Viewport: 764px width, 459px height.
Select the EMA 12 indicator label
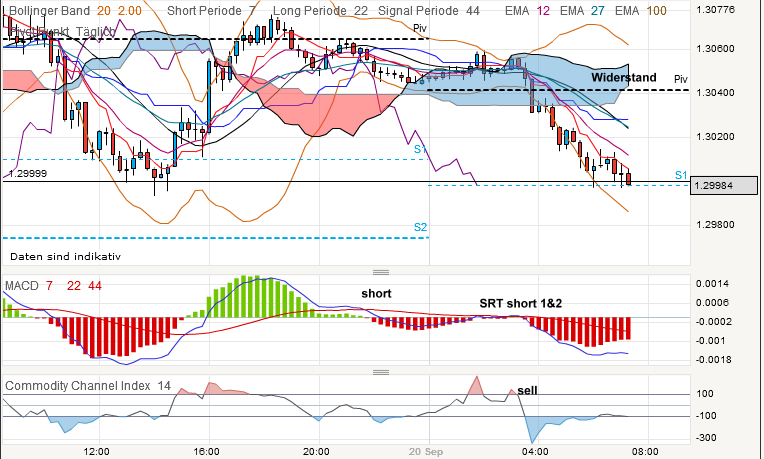(x=527, y=11)
